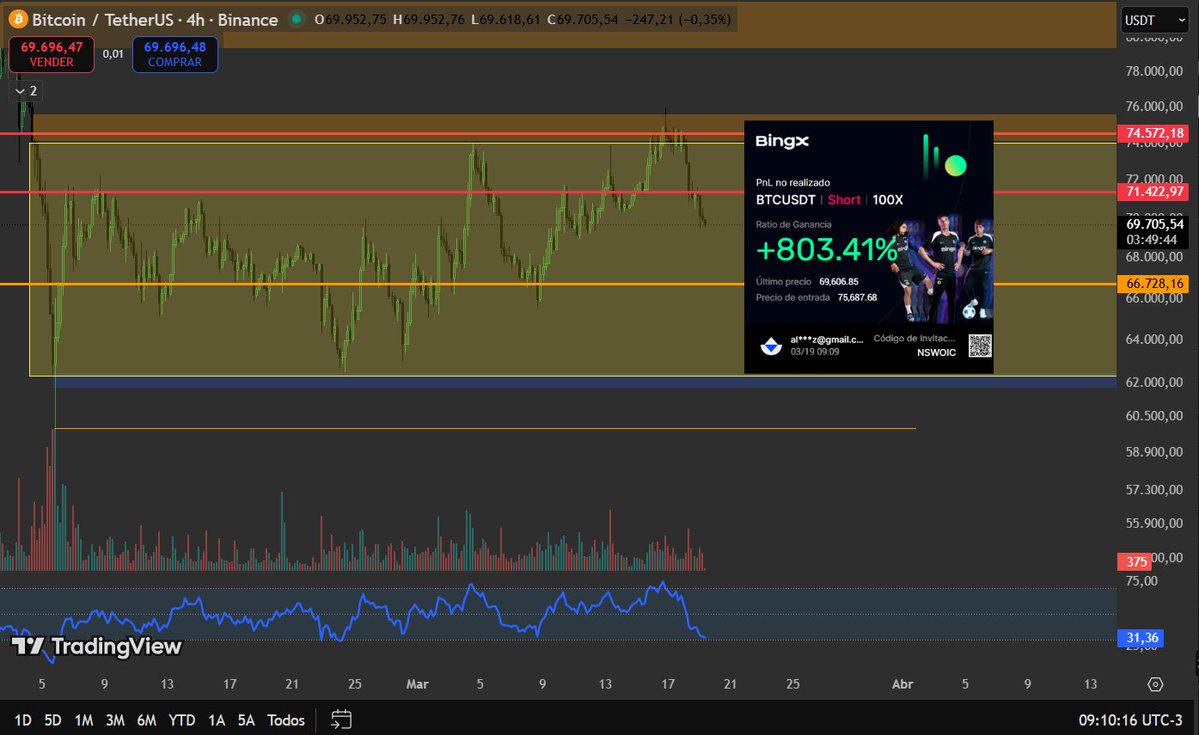Image resolution: width=1199 pixels, height=735 pixels.
Task: Select the Todos time range
Action: pos(286,720)
